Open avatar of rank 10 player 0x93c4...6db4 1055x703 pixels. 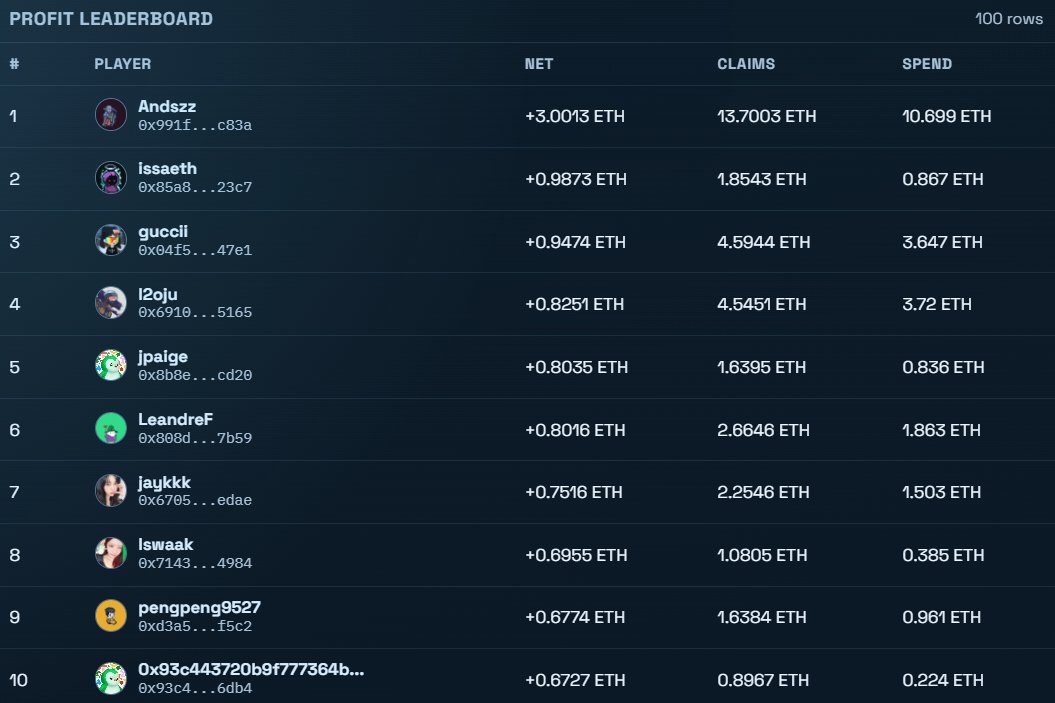[x=111, y=678]
